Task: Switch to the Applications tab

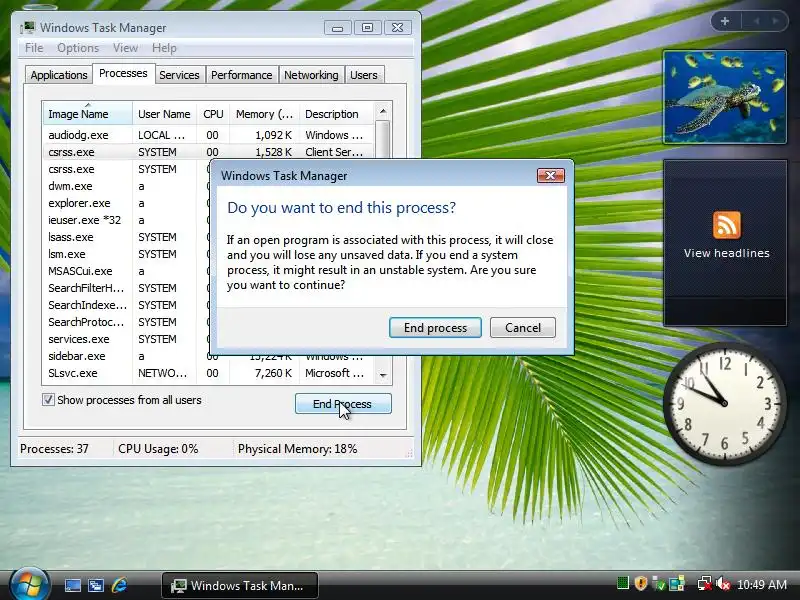Action: 59,75
